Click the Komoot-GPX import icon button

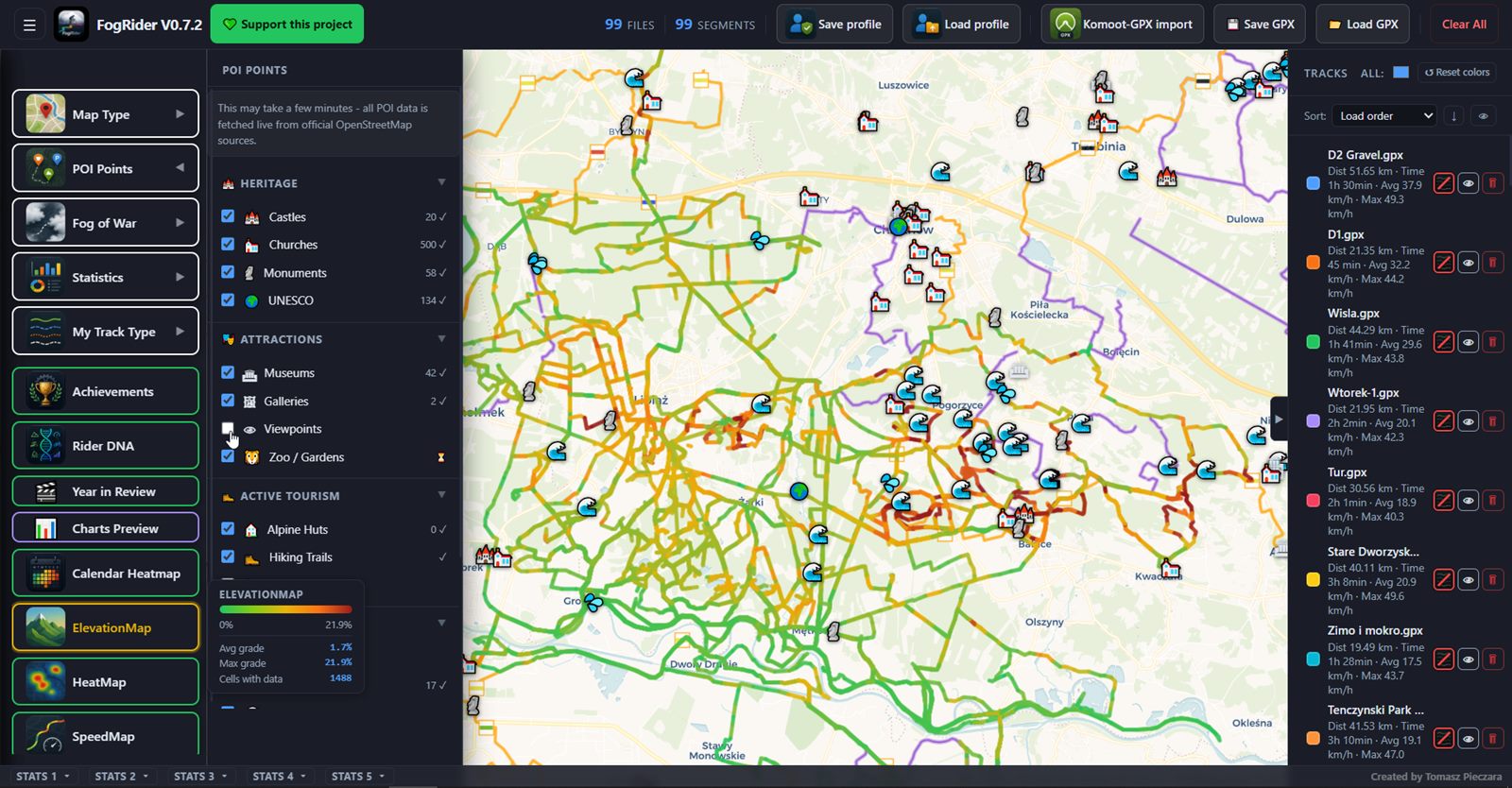coord(1066,25)
